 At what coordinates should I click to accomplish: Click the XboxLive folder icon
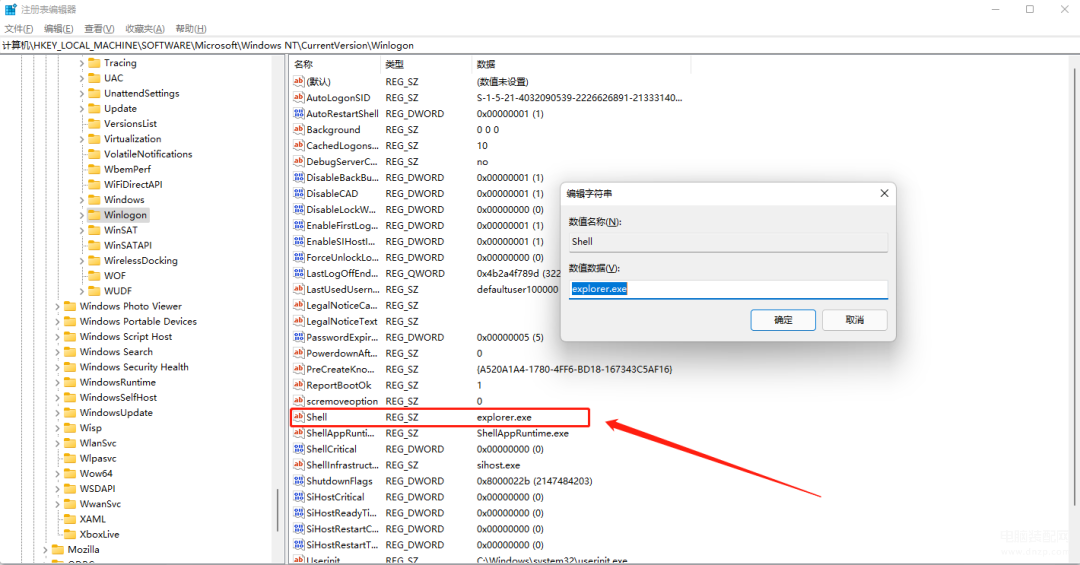pyautogui.click(x=70, y=534)
